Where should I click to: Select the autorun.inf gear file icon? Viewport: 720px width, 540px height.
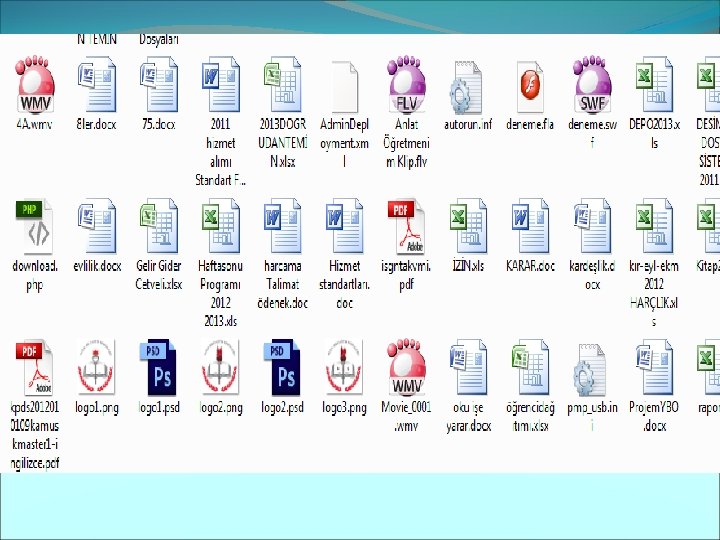[x=467, y=87]
